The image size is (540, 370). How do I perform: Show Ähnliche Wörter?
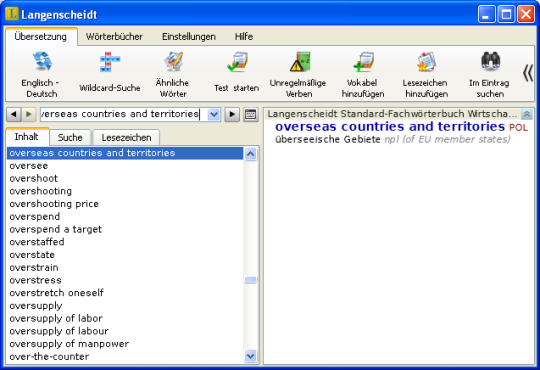(x=173, y=74)
